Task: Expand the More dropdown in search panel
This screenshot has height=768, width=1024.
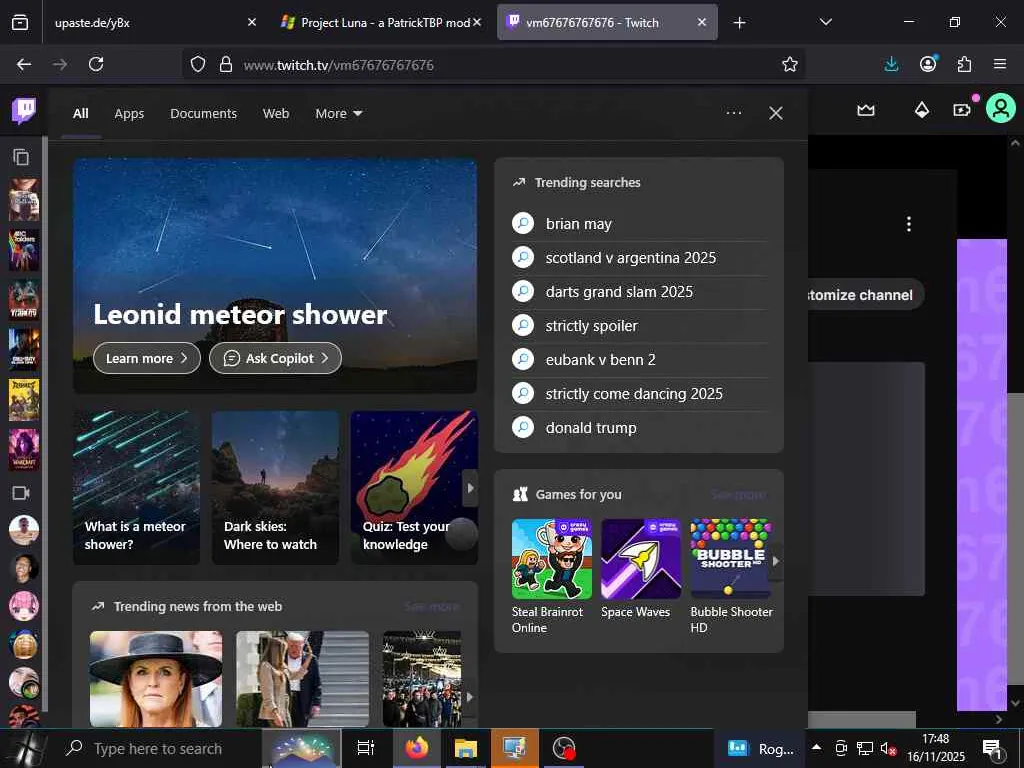Action: [338, 114]
